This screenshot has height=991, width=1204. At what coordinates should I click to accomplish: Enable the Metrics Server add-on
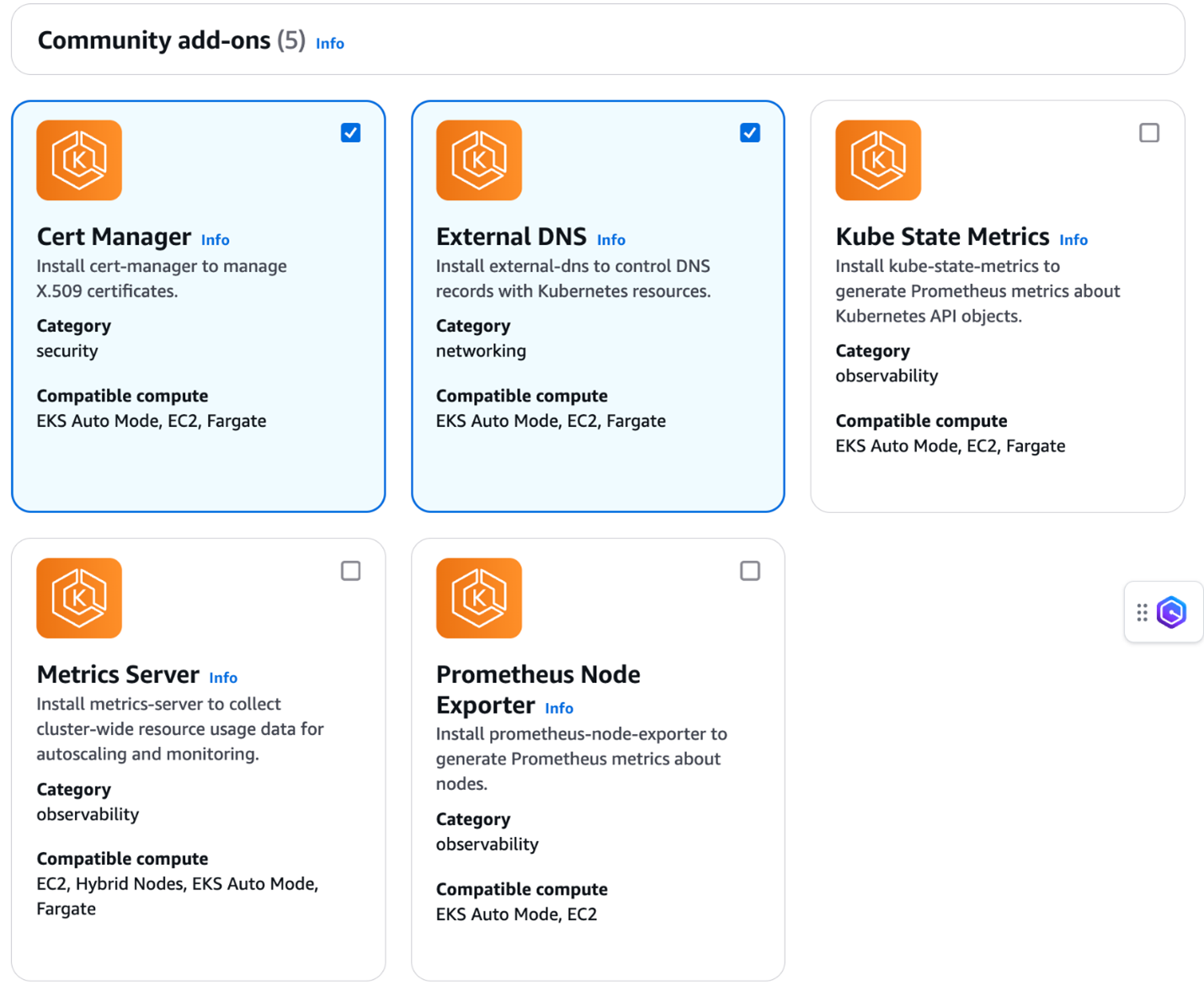pyautogui.click(x=350, y=571)
